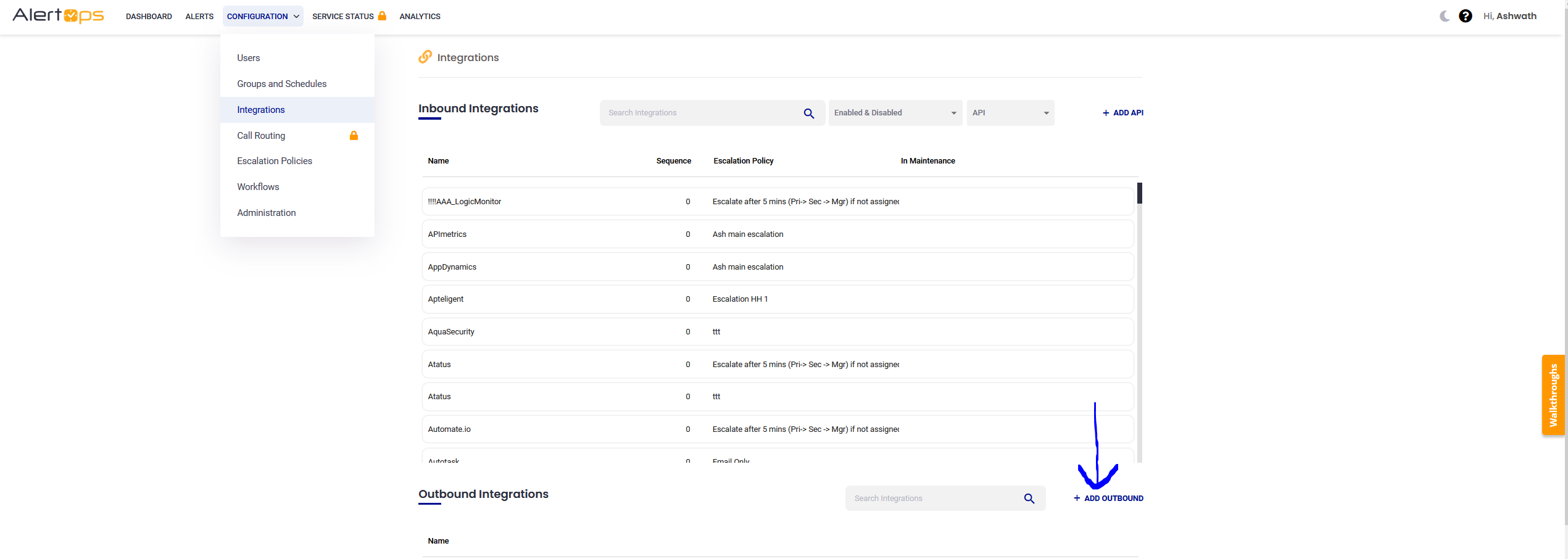Select Workflows in the Configuration menu
Screen dimensions: 1568x559
point(258,187)
